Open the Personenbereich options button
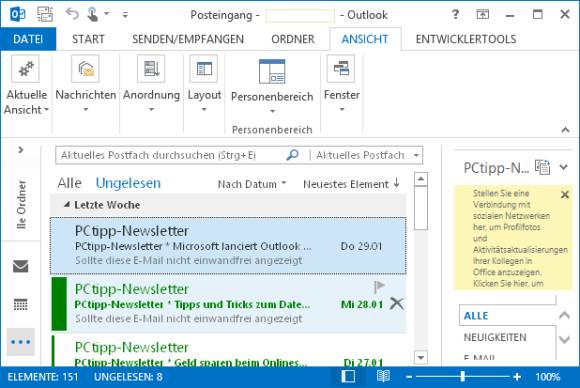580x388 pixels. coord(272,87)
